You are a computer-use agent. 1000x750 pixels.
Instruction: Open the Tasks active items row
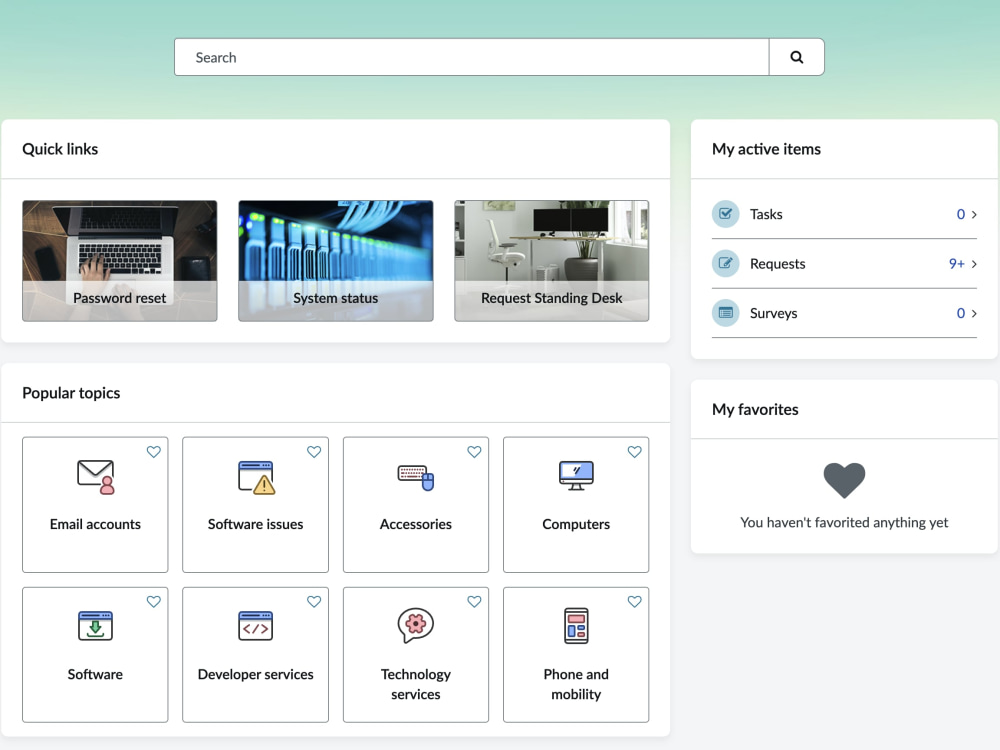click(x=844, y=214)
